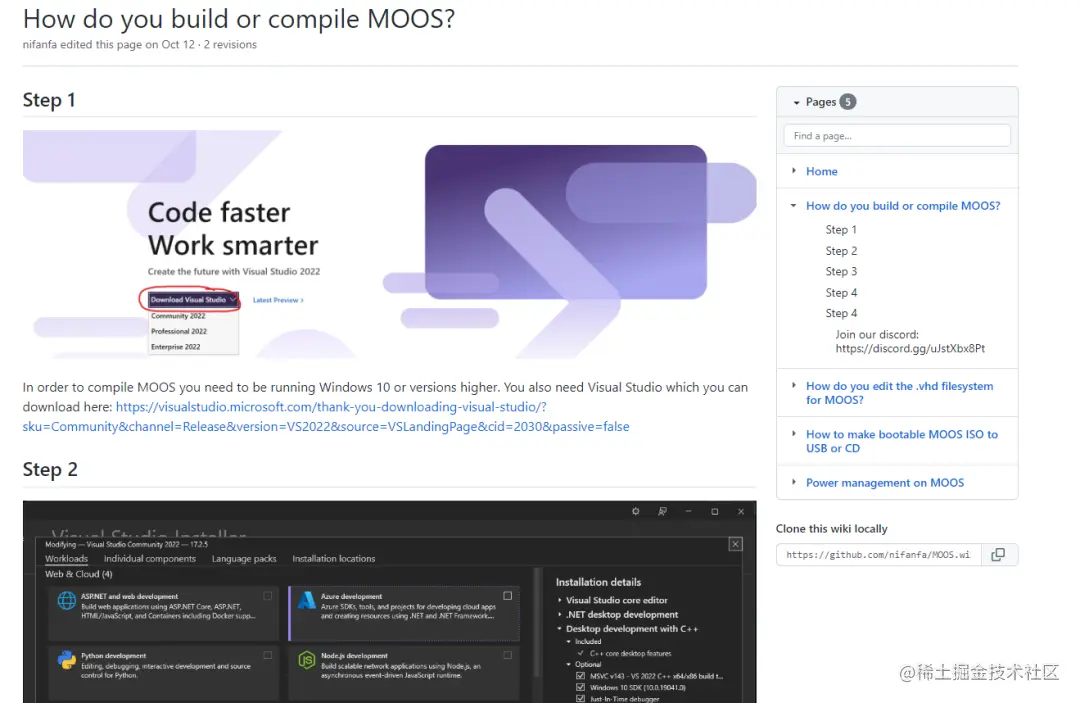Tick the Azure development workload checkbox
Screen dimensions: 1080x703
tap(508, 596)
